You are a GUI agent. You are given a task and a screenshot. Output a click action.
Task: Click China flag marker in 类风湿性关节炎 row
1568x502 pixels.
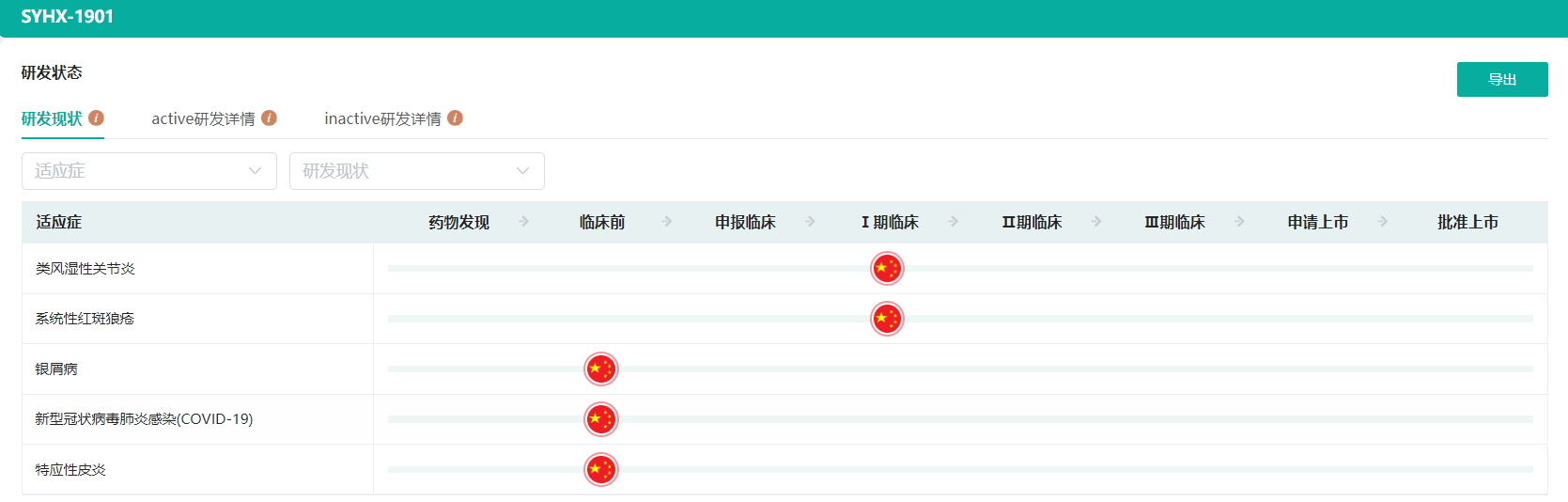(x=887, y=269)
